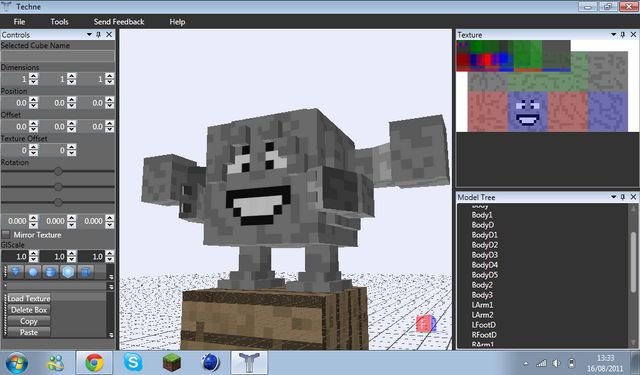This screenshot has width=640, height=375.
Task: Click the Model Tree vertical scrollbar thumb
Action: 633,262
